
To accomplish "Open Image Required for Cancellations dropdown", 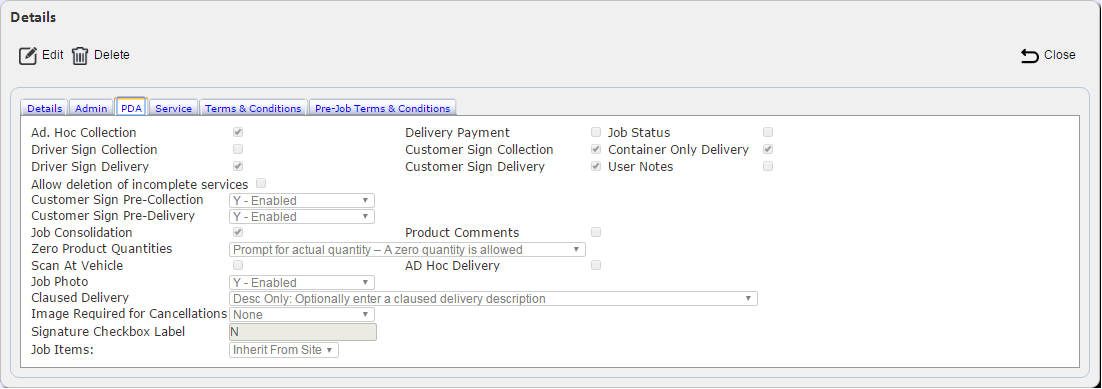I will [302, 315].
